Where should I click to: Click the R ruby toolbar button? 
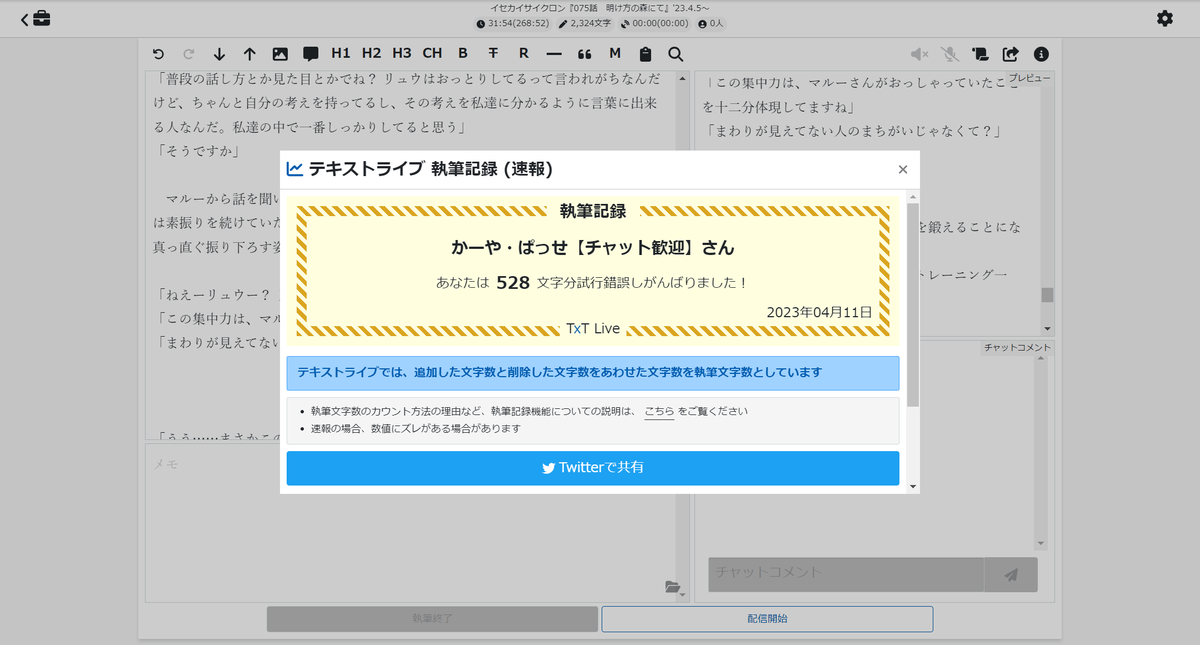pyautogui.click(x=524, y=53)
